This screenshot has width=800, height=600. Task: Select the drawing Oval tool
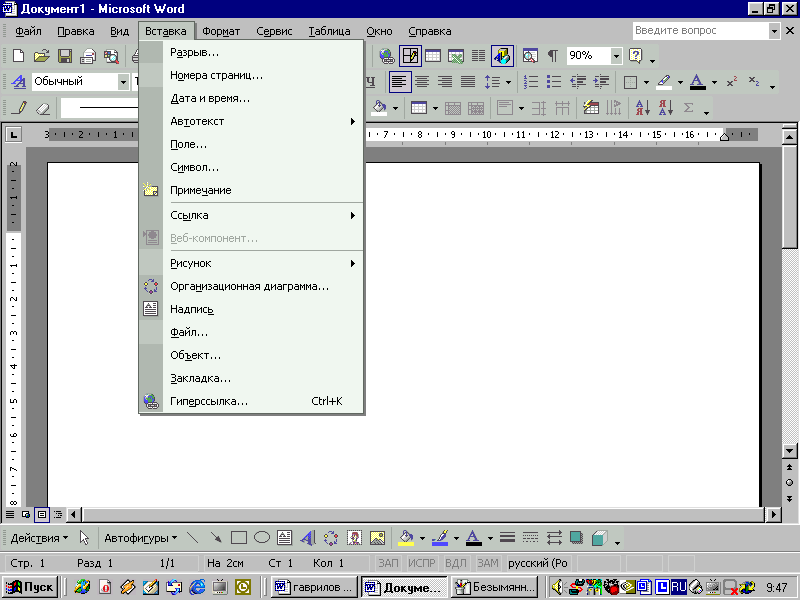point(262,538)
